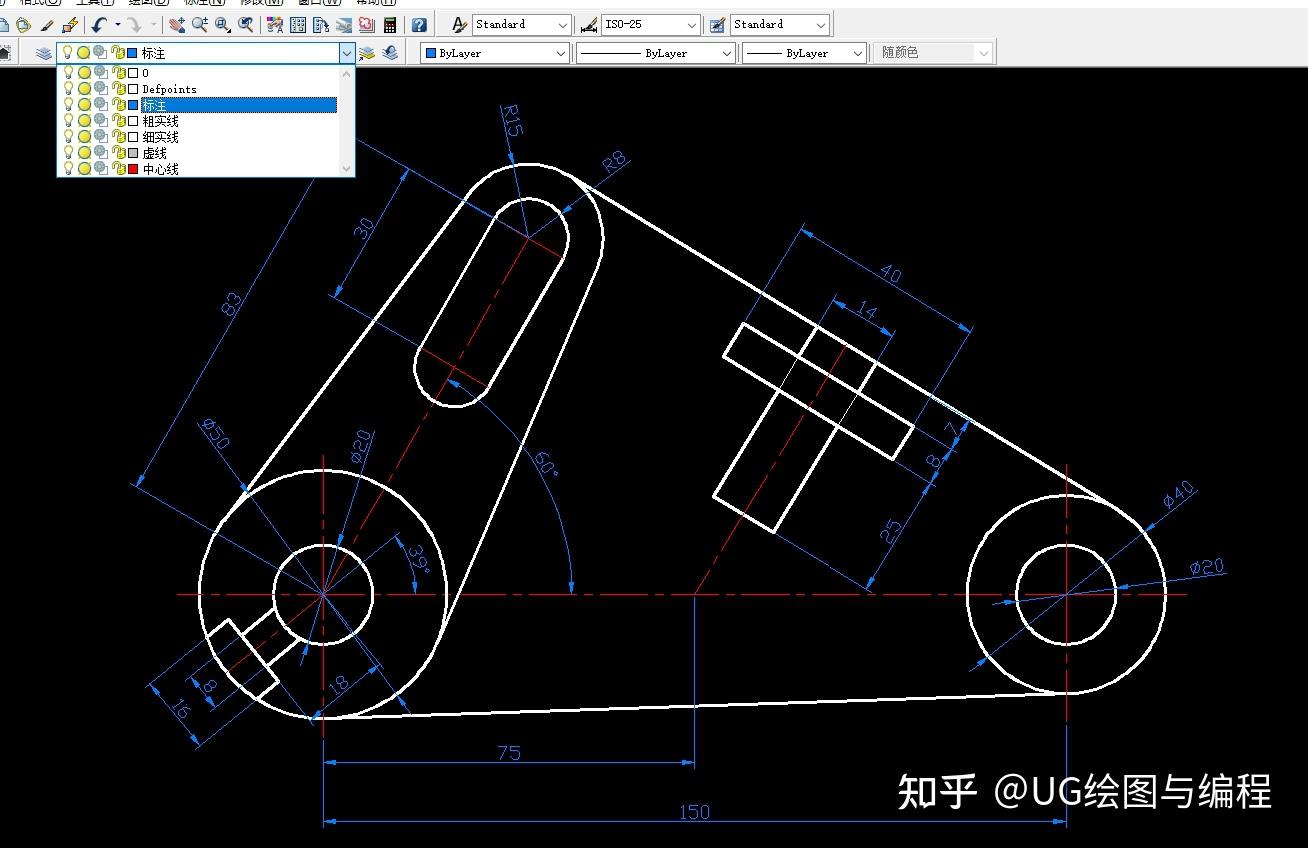Click the Layer Previous icon

pos(390,53)
